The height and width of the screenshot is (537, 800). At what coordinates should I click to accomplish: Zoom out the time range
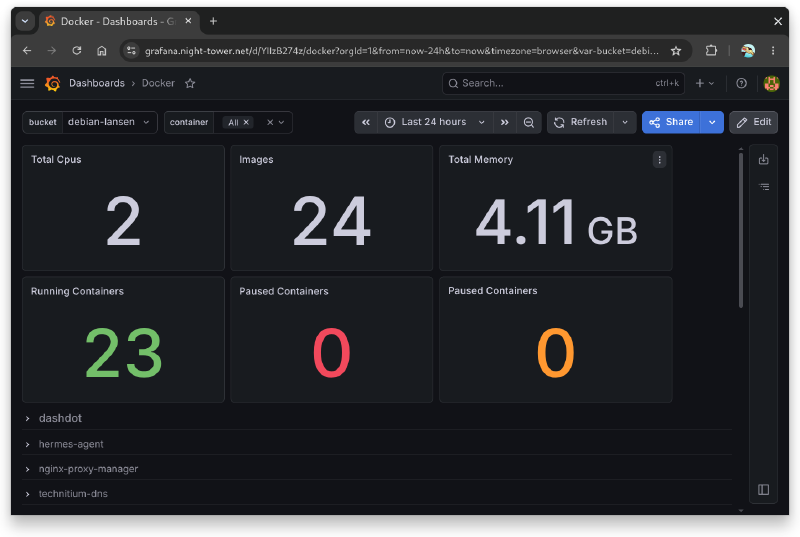pos(529,122)
